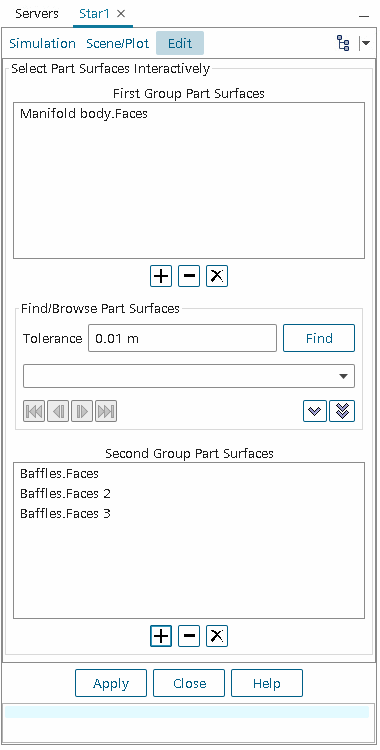Add surface to Second Group list

(161, 636)
